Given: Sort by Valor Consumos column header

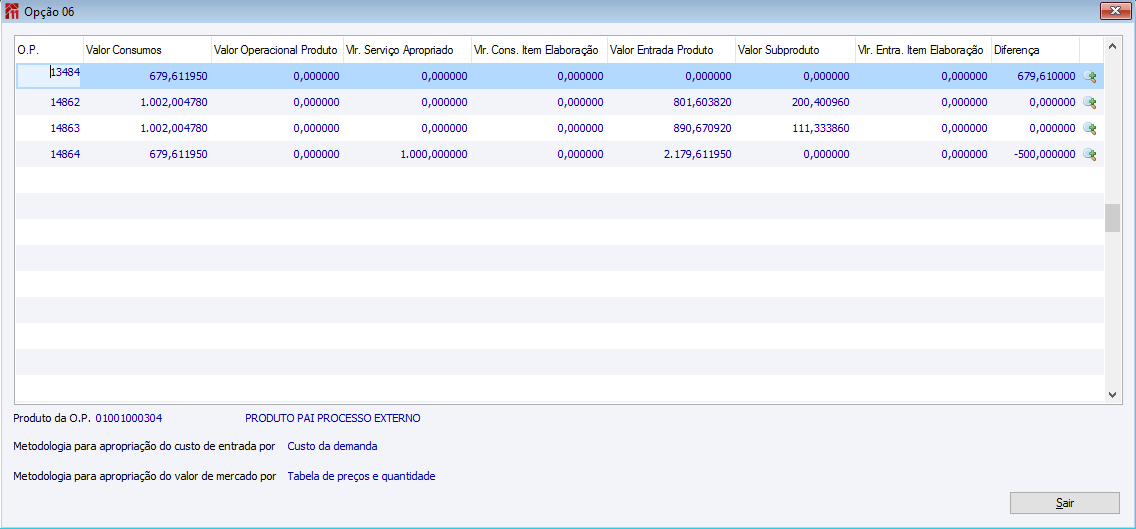Looking at the screenshot, I should click(147, 50).
